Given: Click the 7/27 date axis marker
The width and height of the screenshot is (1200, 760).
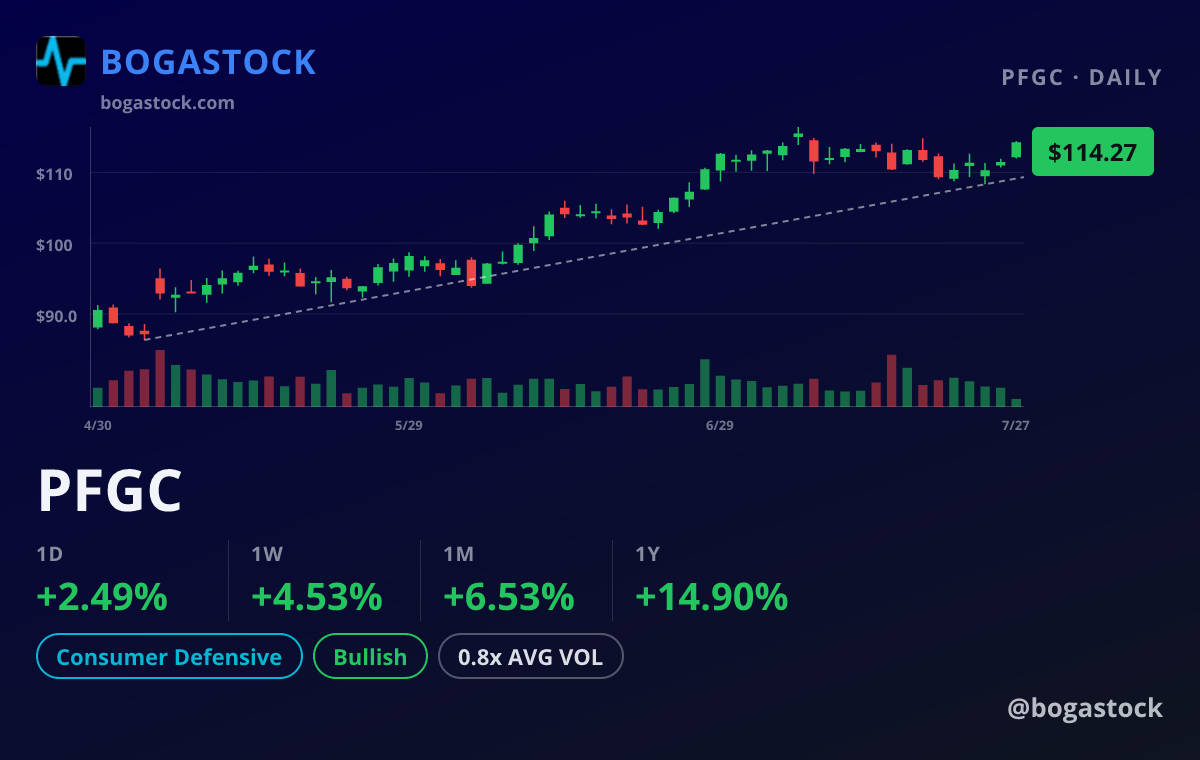Looking at the screenshot, I should pos(1016,426).
